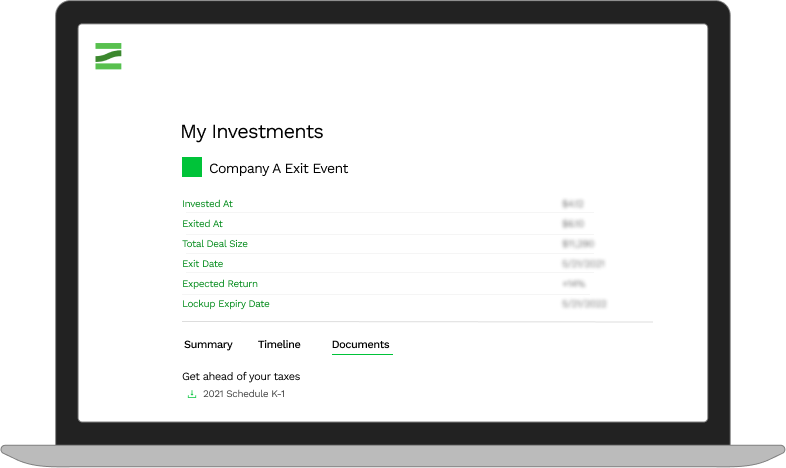
Task: Select the Exited At label
Action: (x=202, y=224)
